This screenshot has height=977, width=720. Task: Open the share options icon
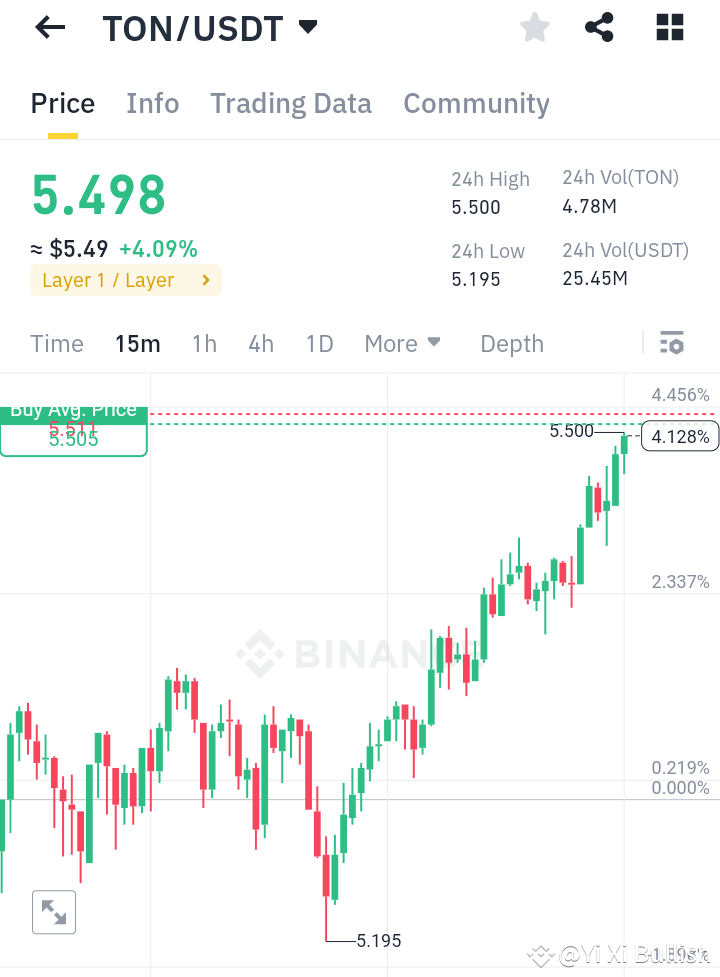click(x=599, y=27)
